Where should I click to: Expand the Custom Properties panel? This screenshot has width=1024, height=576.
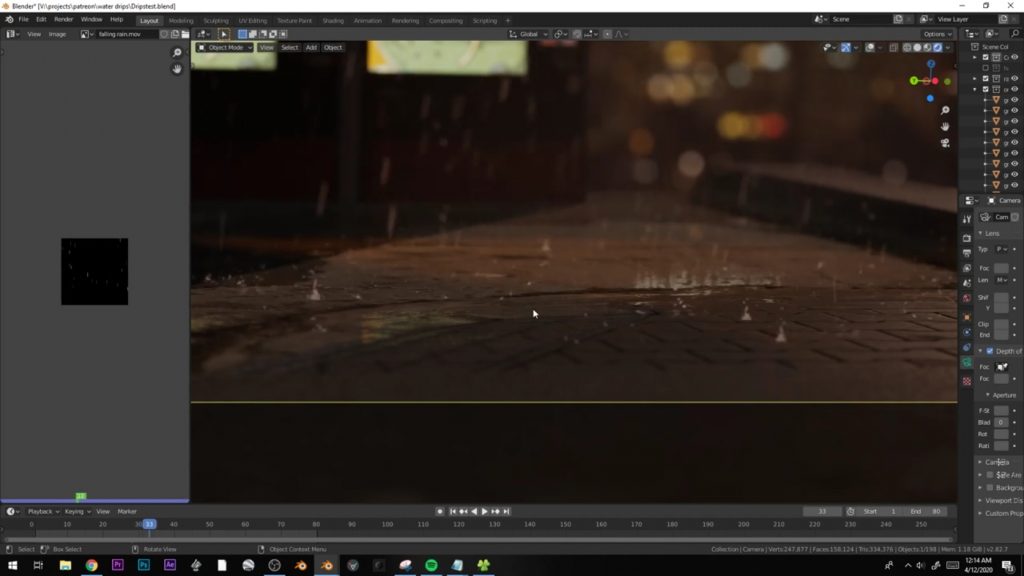(1001, 513)
